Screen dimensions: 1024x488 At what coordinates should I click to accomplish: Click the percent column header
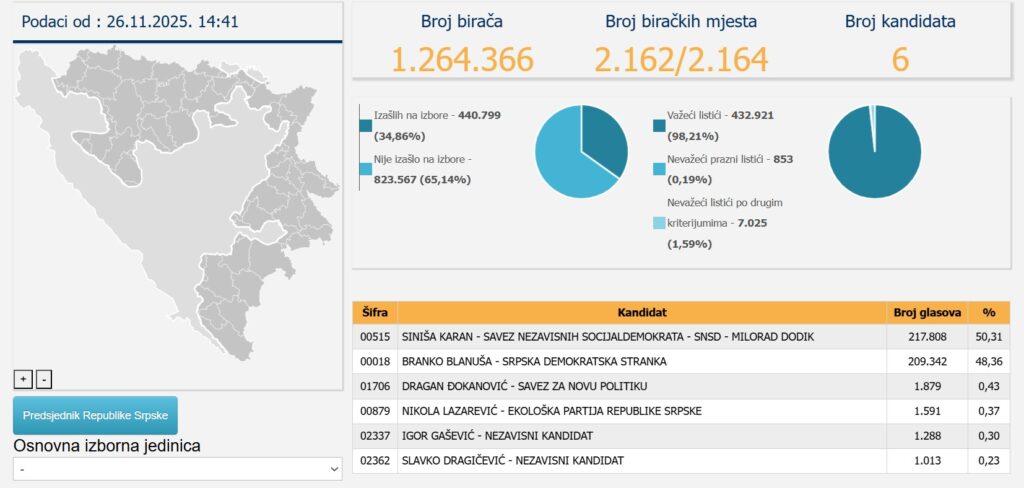989,312
